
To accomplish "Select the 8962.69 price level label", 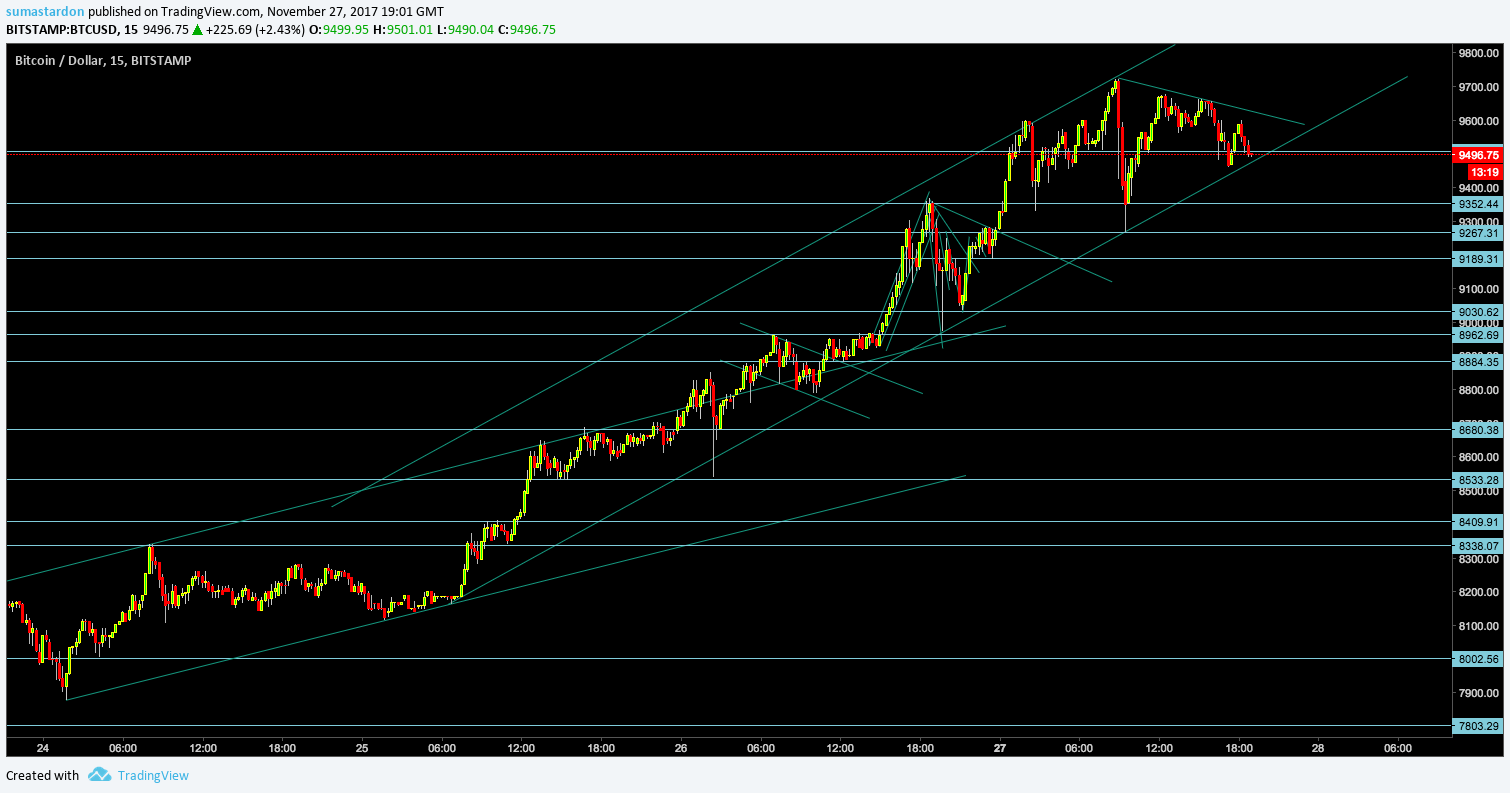I will [1478, 335].
